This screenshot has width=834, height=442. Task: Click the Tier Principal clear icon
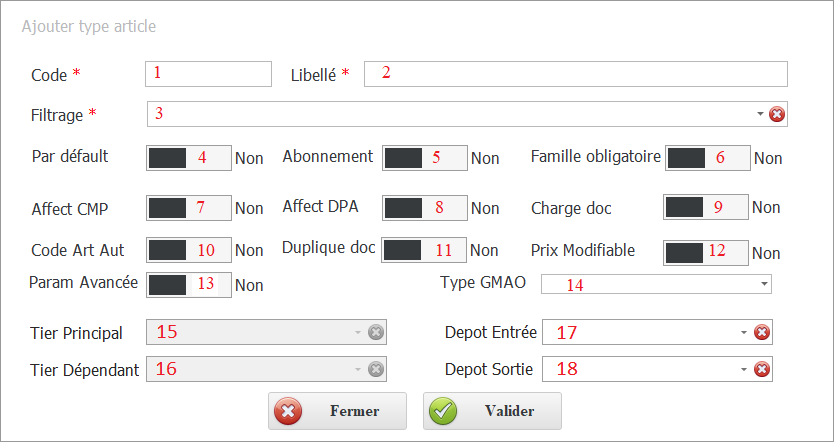(x=375, y=332)
